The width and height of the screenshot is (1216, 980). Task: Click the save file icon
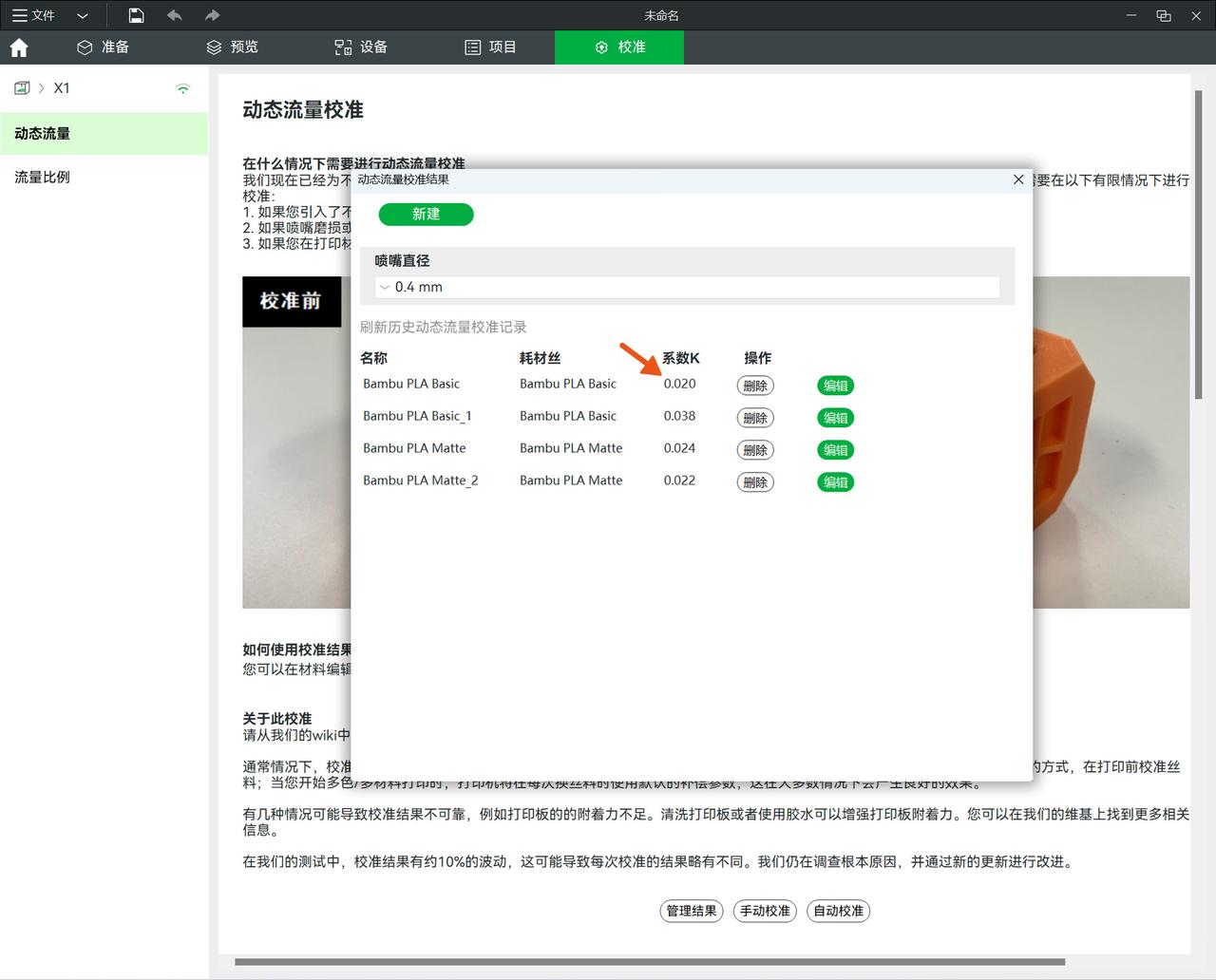[136, 15]
